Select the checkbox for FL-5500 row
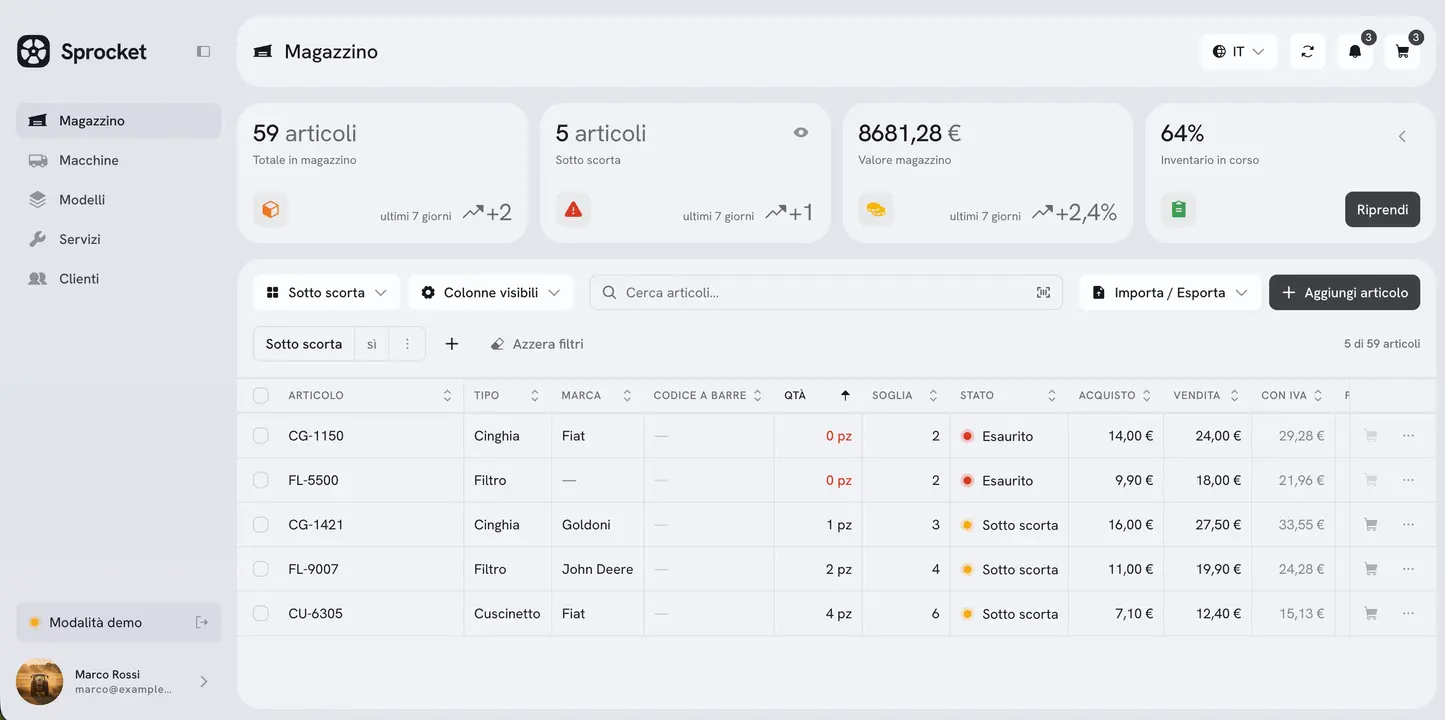The height and width of the screenshot is (720, 1445). pos(261,480)
